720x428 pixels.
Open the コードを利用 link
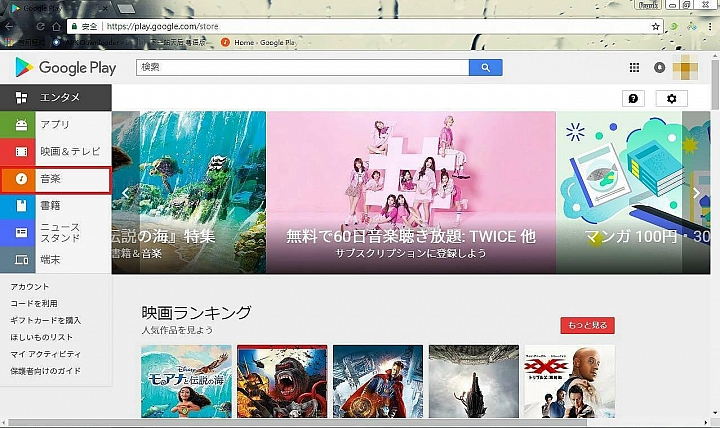point(34,304)
